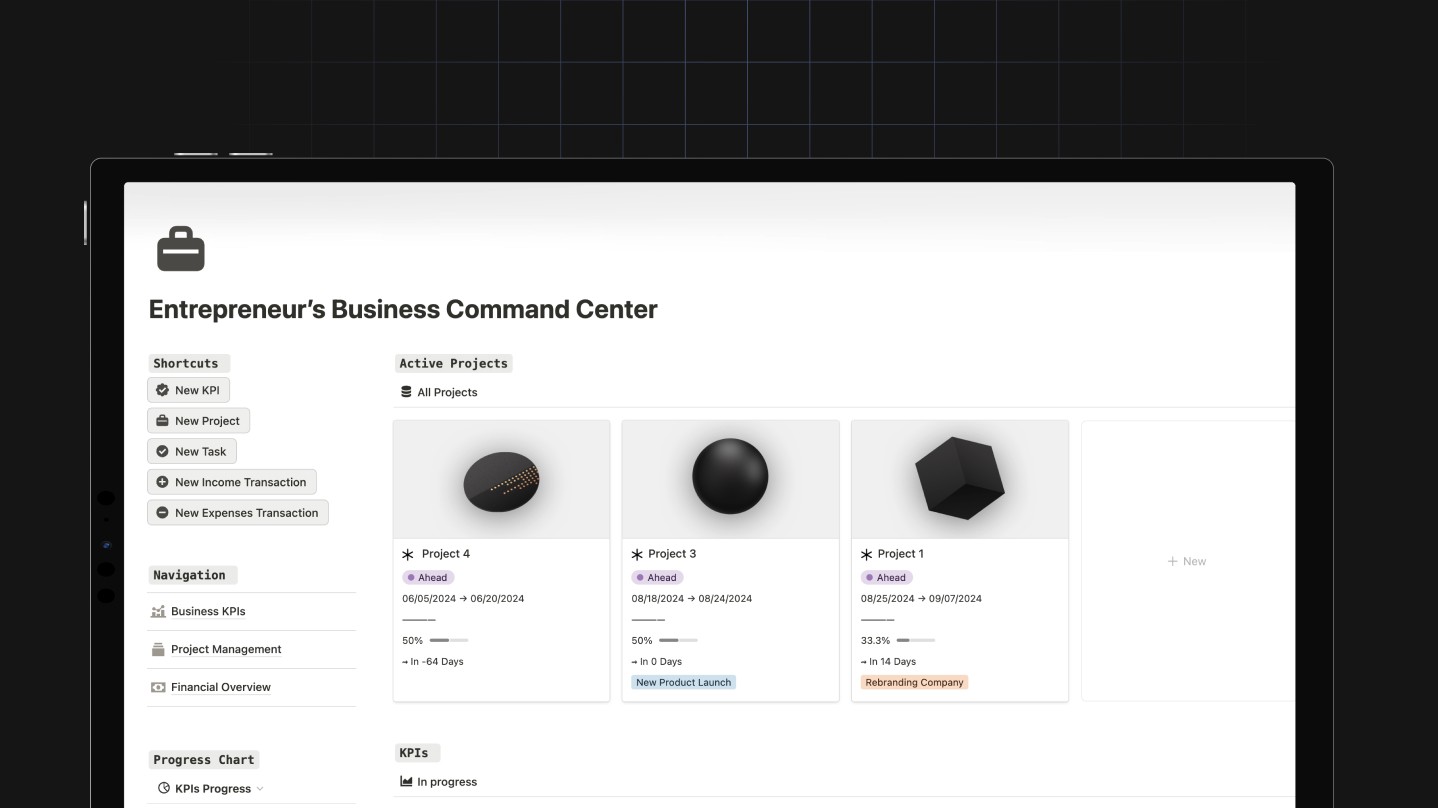The image size is (1438, 808).
Task: Click the Ahead status on Project 4
Action: [428, 578]
